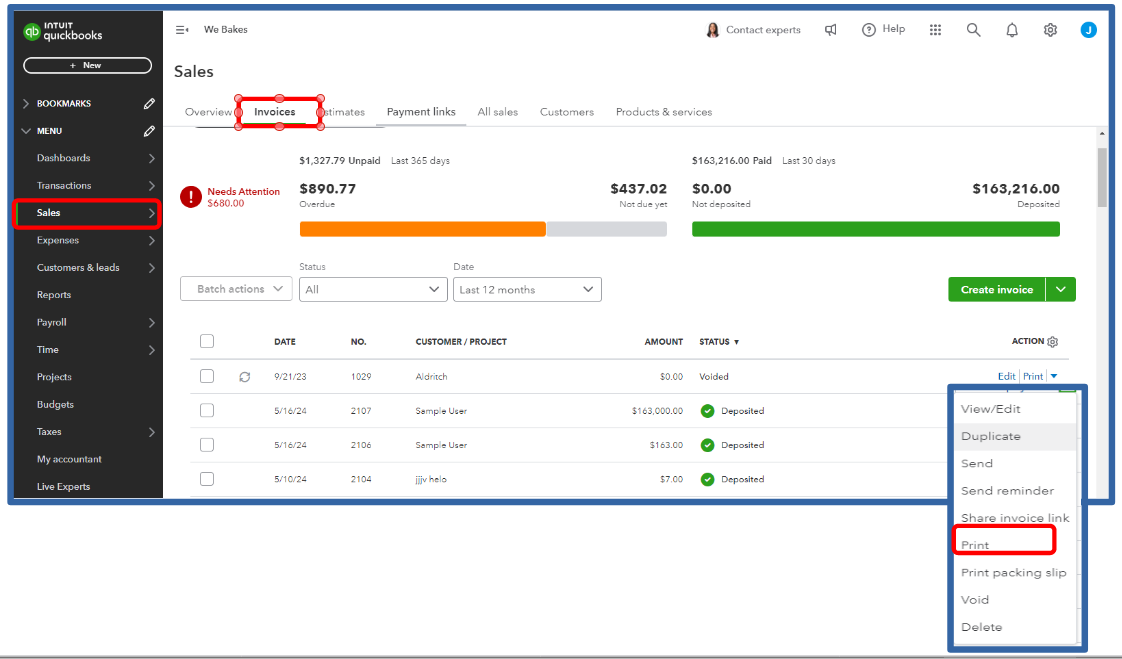Click the pencil icon next to BOOKMARKS
Image resolution: width=1122 pixels, height=659 pixels.
click(x=148, y=103)
